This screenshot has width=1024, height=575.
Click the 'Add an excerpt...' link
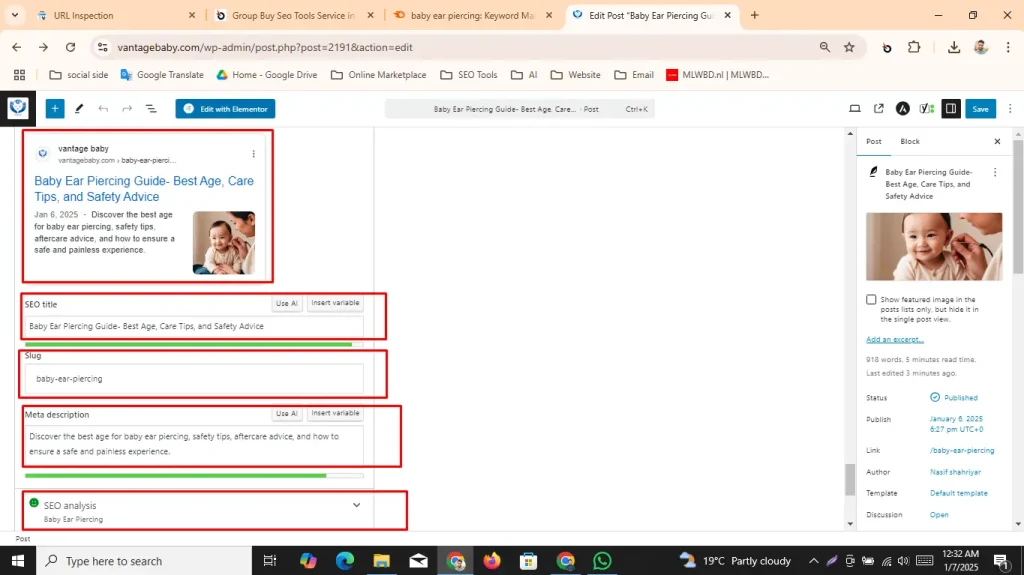click(x=894, y=340)
